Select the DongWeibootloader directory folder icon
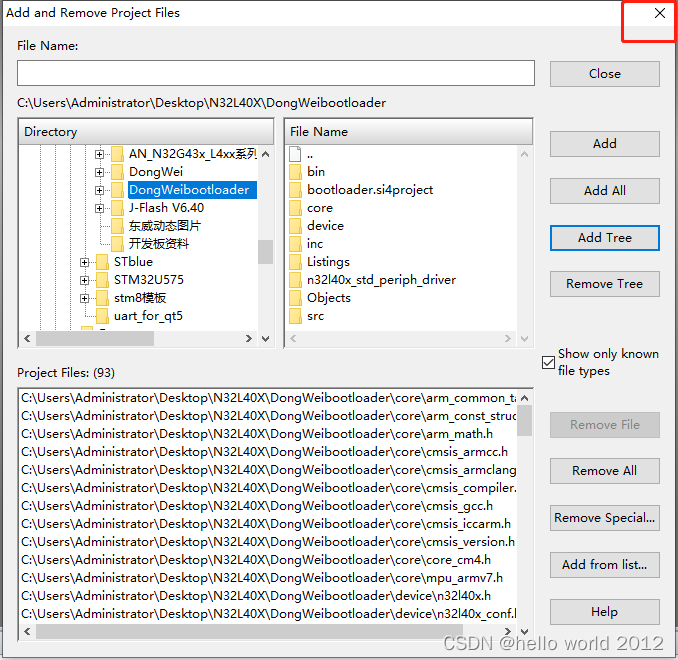The height and width of the screenshot is (660, 678). click(117, 190)
